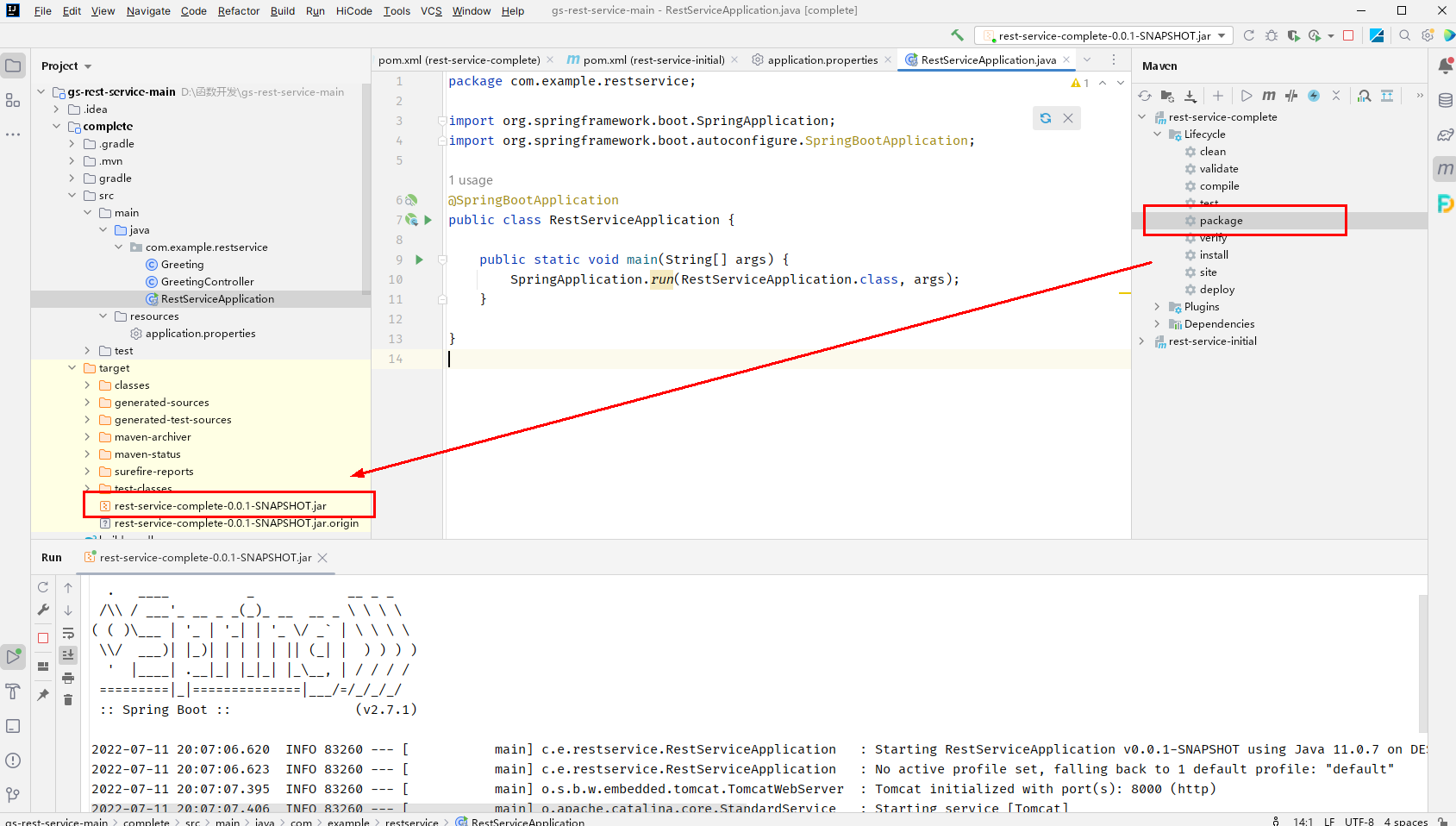This screenshot has height=826, width=1456.
Task: Reload all Maven projects
Action: pos(1145,96)
